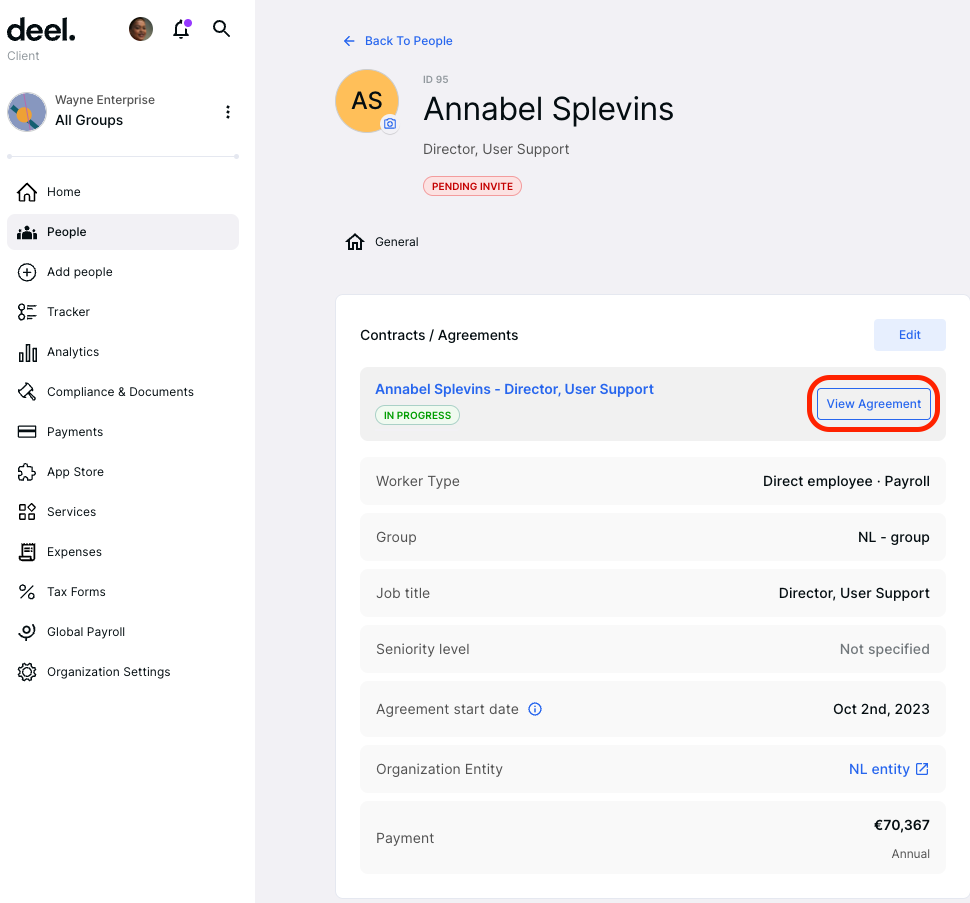Viewport: 970px width, 903px height.
Task: Click the View Agreement button
Action: point(874,404)
